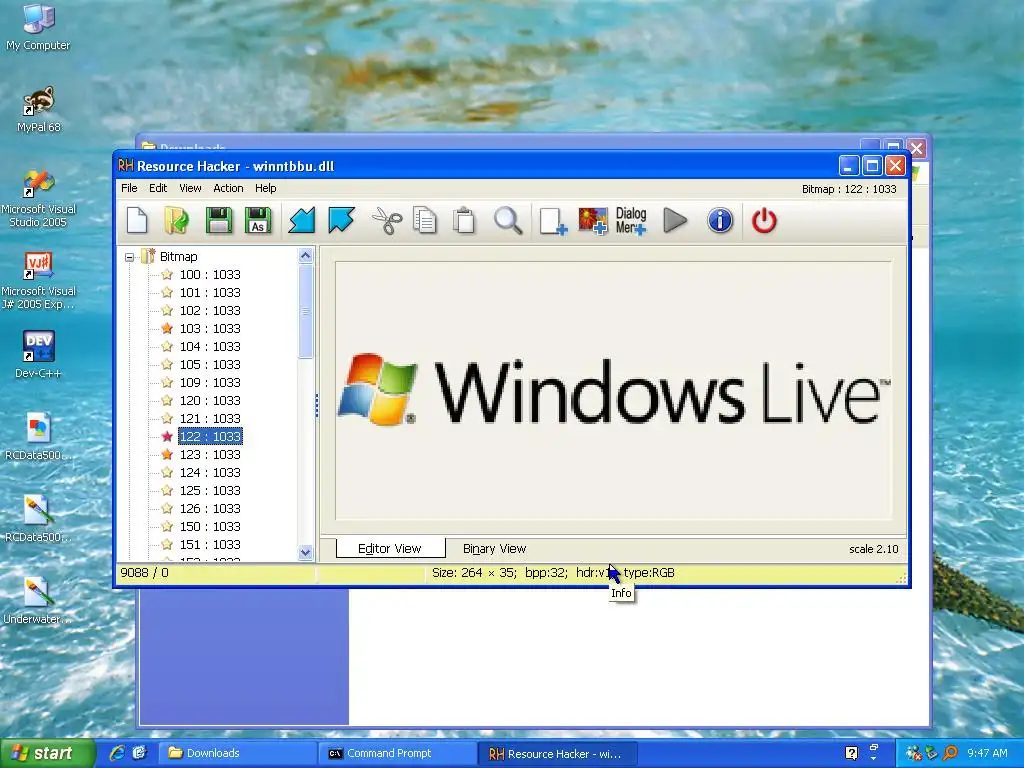The height and width of the screenshot is (768, 1024).
Task: Select bitmap resource 122 : 1033
Action: click(210, 436)
